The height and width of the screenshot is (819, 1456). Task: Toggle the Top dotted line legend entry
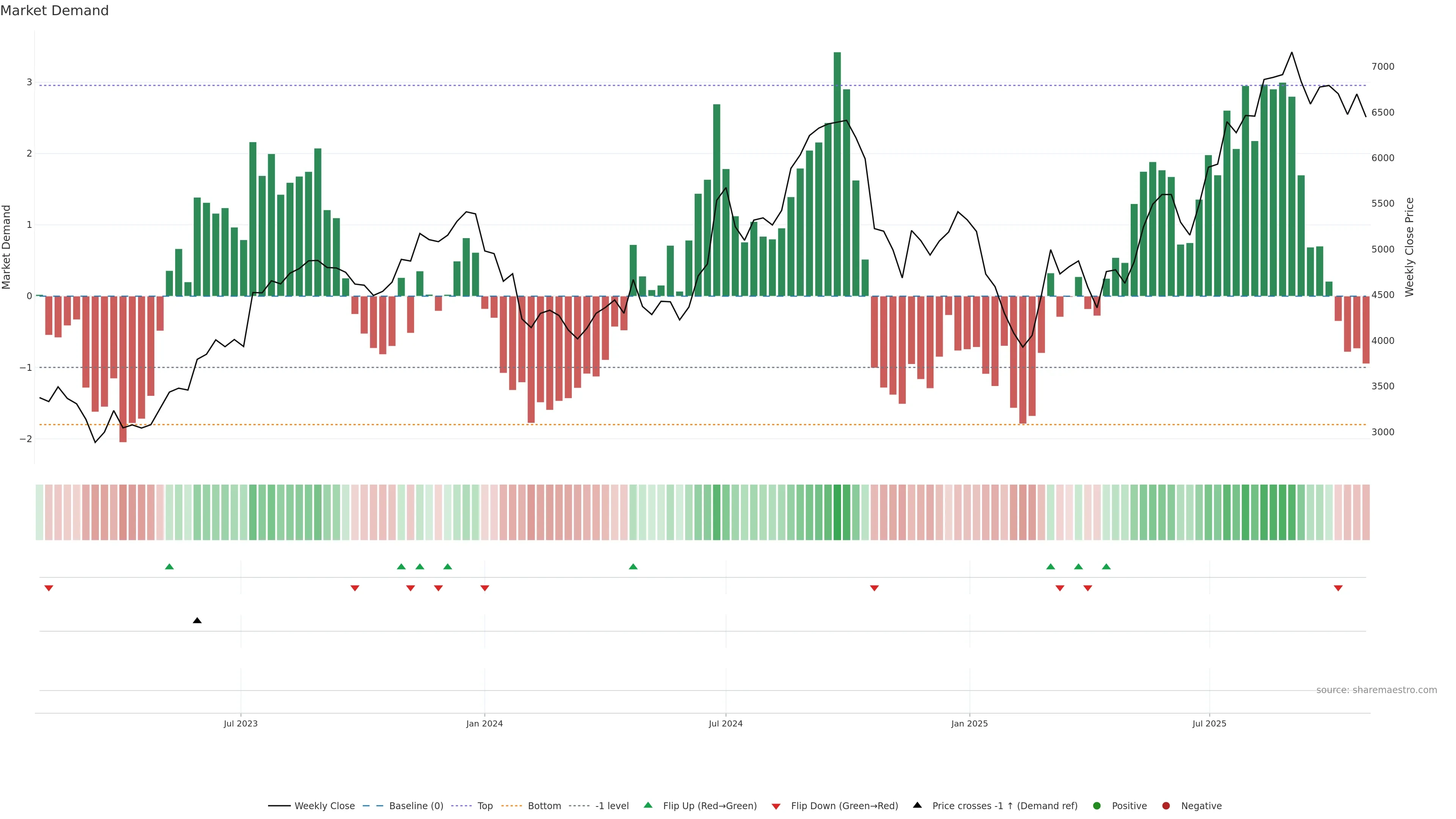[485, 806]
